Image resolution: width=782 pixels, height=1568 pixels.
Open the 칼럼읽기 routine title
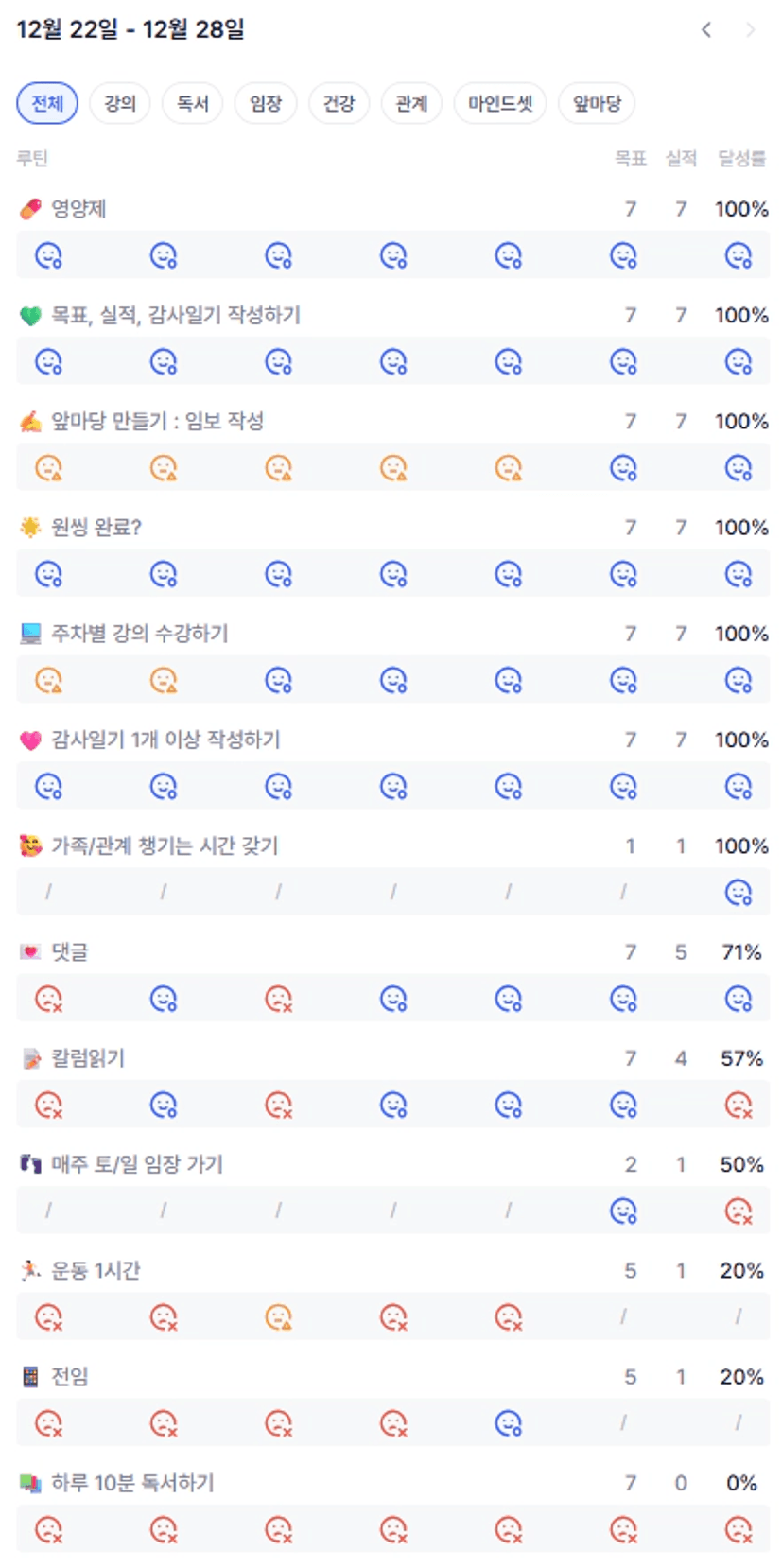88,1058
